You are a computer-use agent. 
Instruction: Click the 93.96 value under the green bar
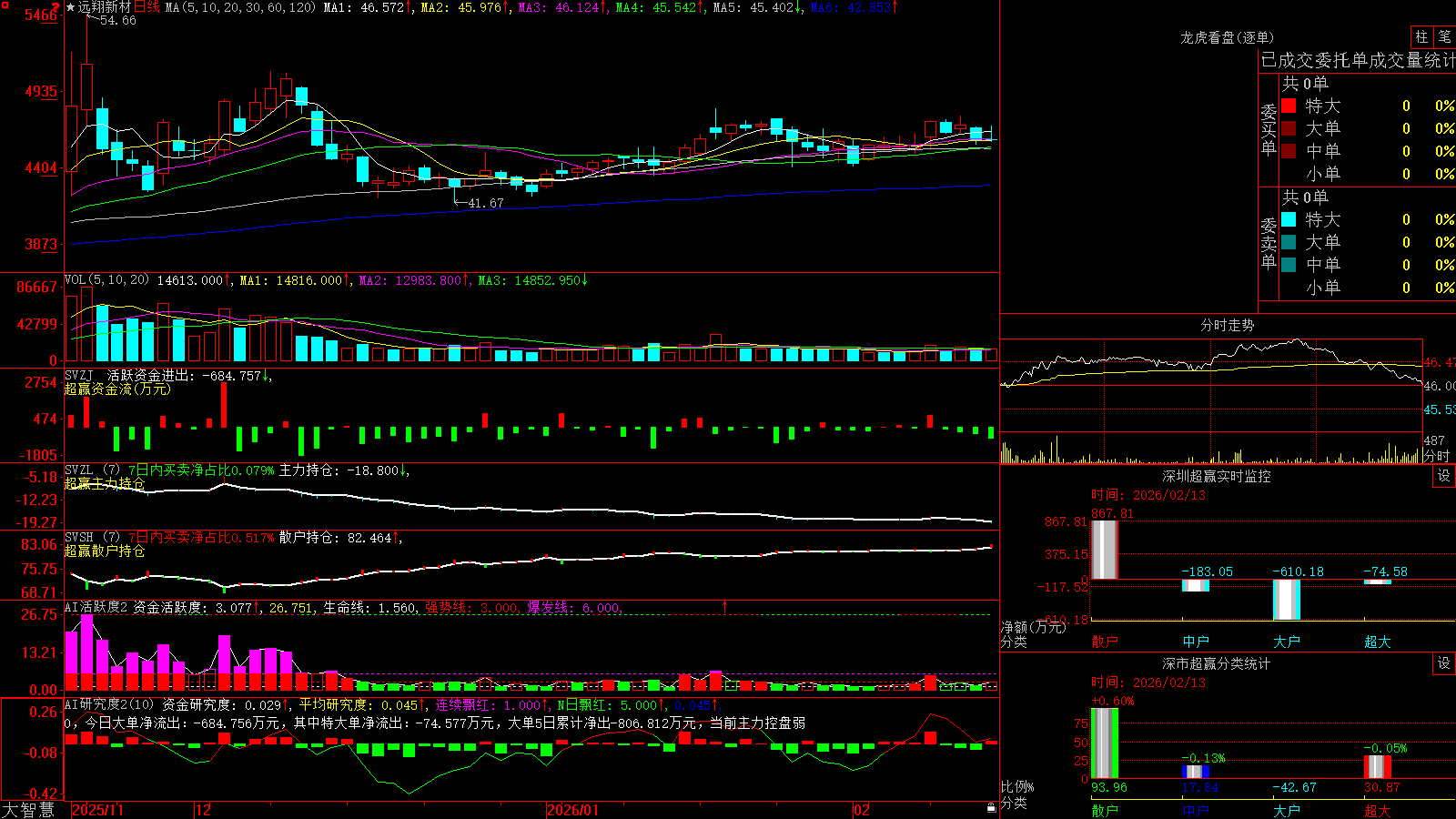coord(1108,787)
